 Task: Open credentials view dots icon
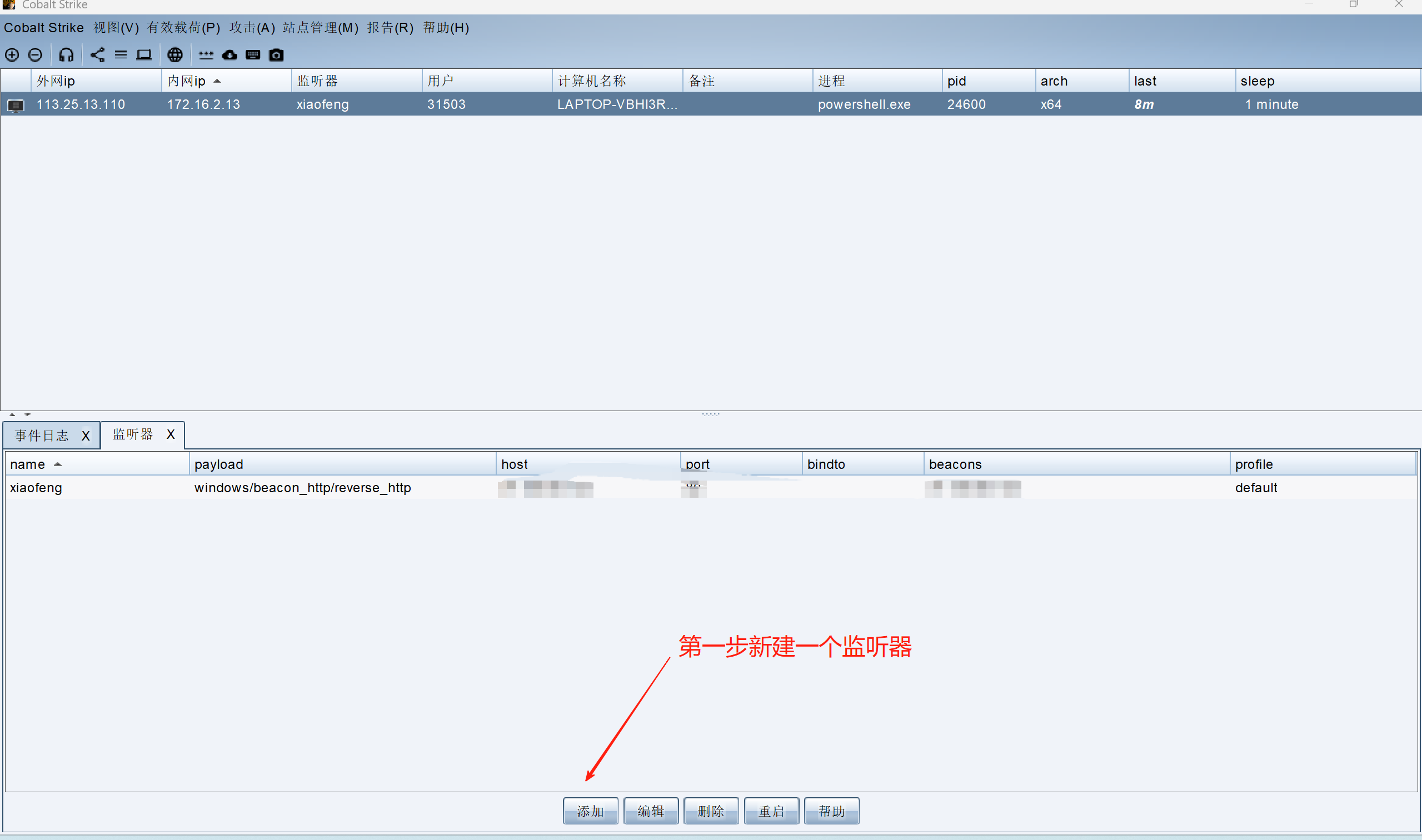coord(206,55)
